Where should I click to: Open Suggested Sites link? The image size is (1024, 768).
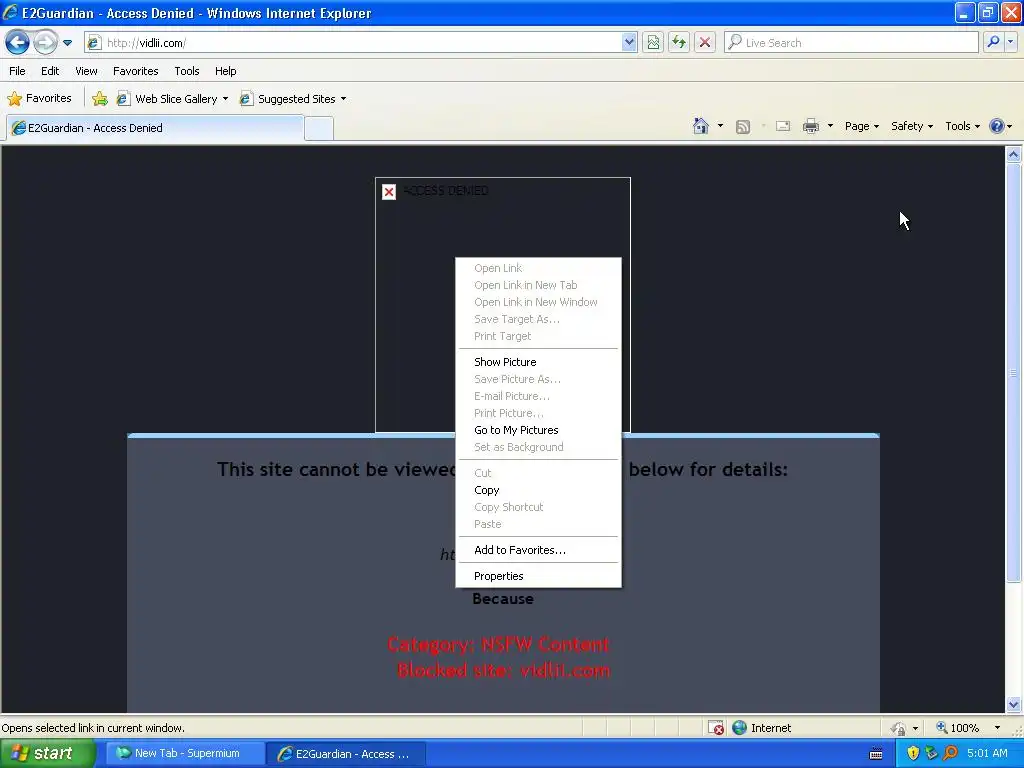tap(289, 99)
